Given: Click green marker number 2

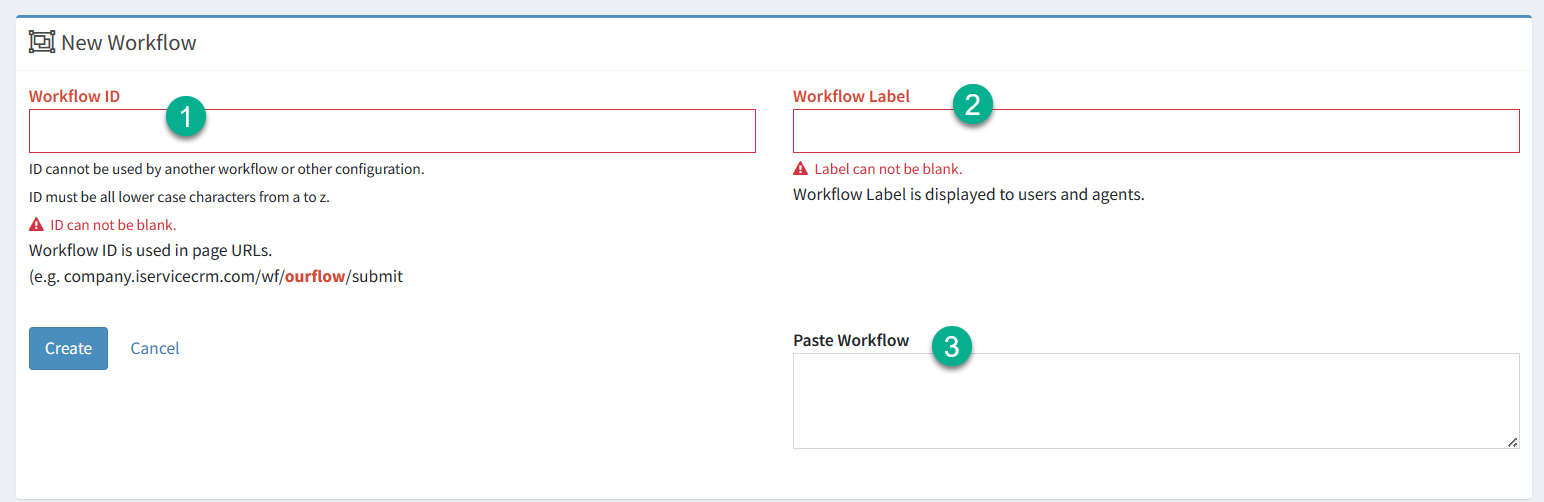Looking at the screenshot, I should (972, 104).
